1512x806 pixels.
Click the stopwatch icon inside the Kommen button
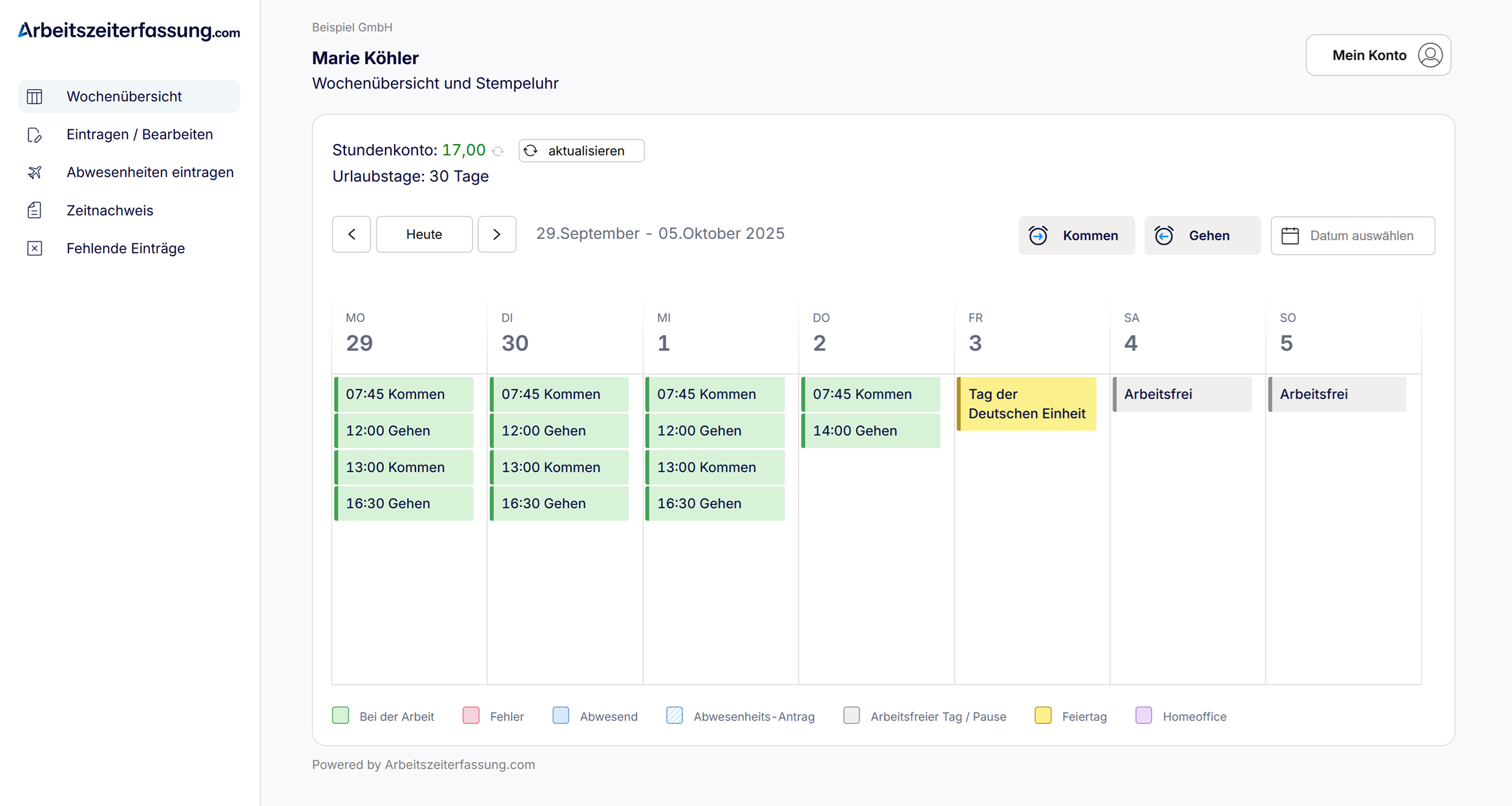[1038, 235]
